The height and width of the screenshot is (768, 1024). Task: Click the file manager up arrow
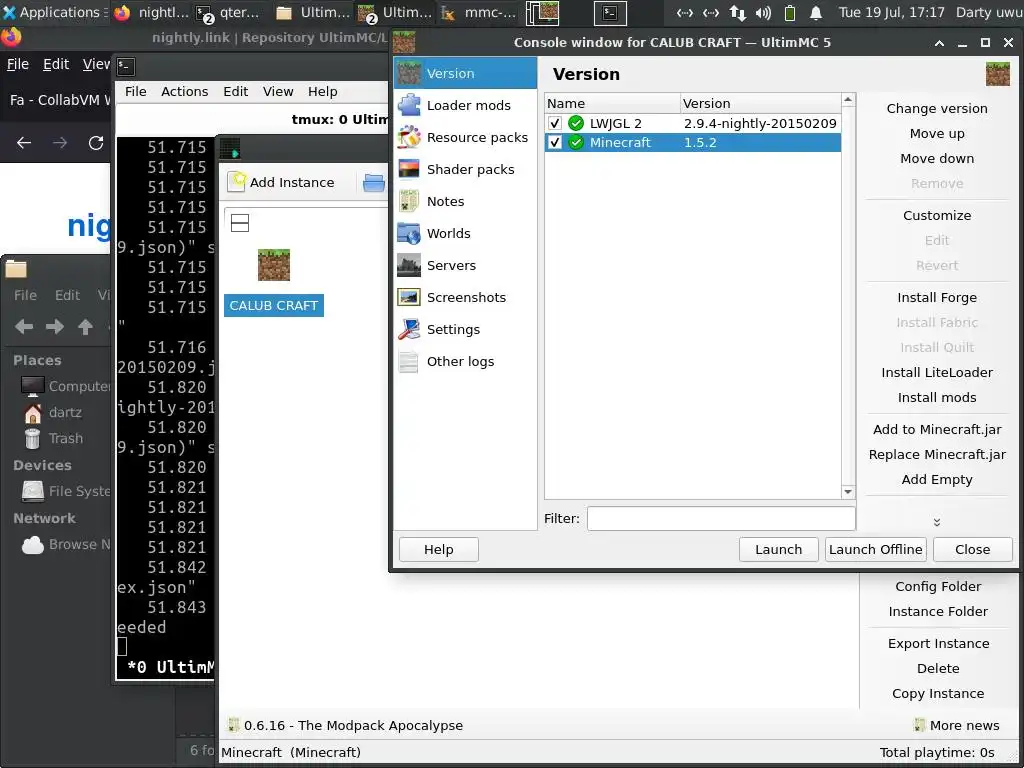click(x=85, y=327)
